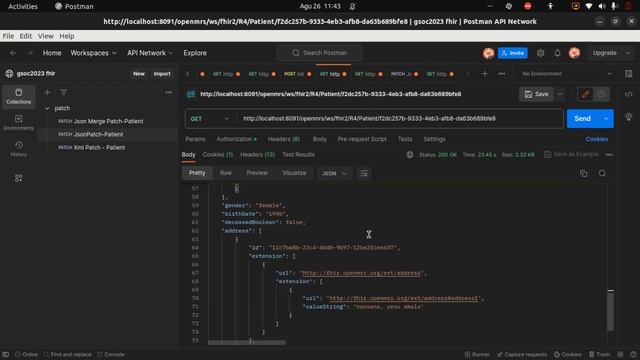640x360 pixels.
Task: Toggle the bottom-left sidebar icon
Action: point(6,354)
